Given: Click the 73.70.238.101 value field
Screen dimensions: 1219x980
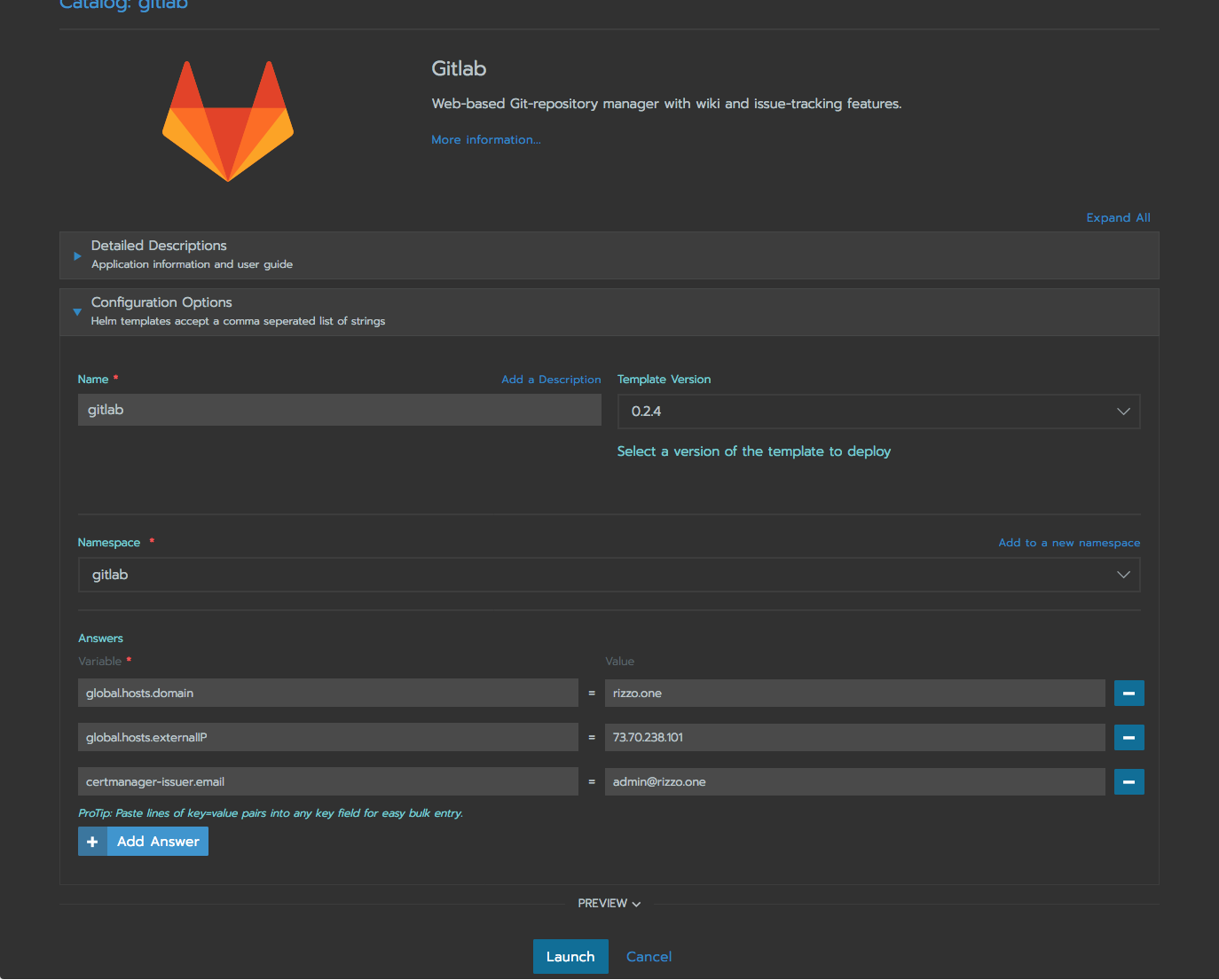Looking at the screenshot, I should [x=855, y=737].
